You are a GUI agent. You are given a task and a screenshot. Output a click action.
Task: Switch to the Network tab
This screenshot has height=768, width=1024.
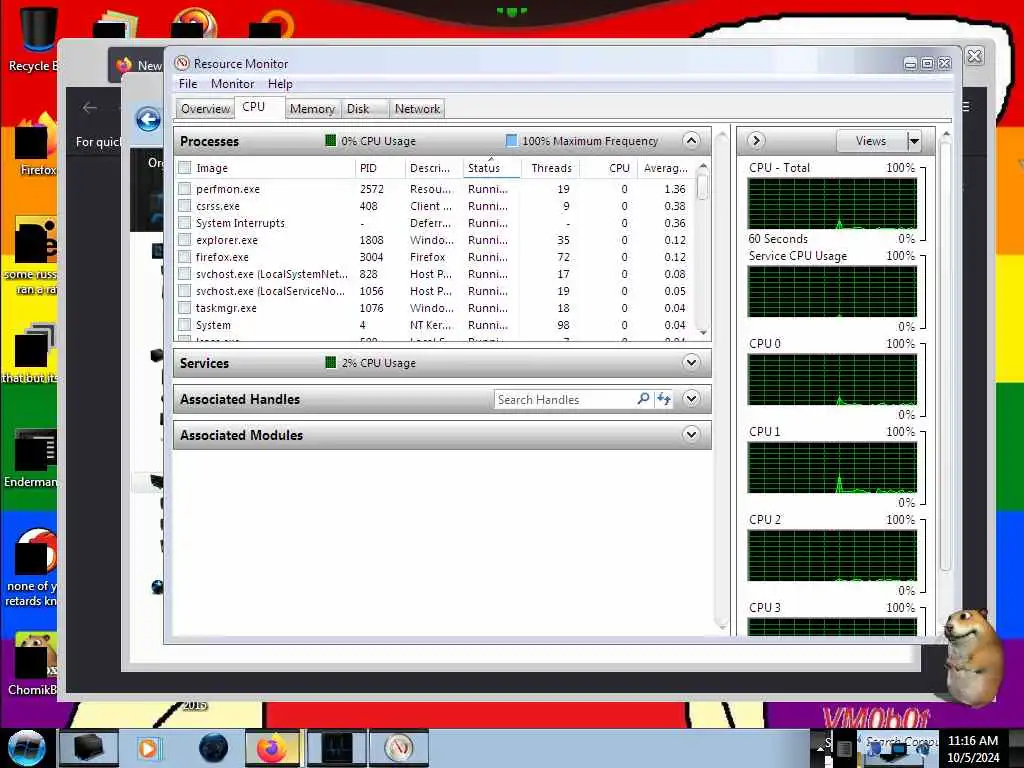[x=417, y=108]
